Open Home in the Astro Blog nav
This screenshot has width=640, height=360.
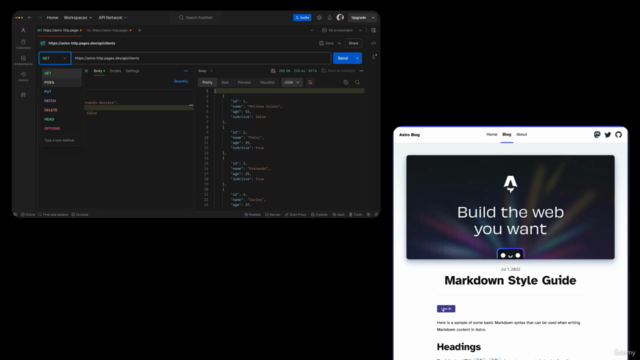tap(492, 135)
